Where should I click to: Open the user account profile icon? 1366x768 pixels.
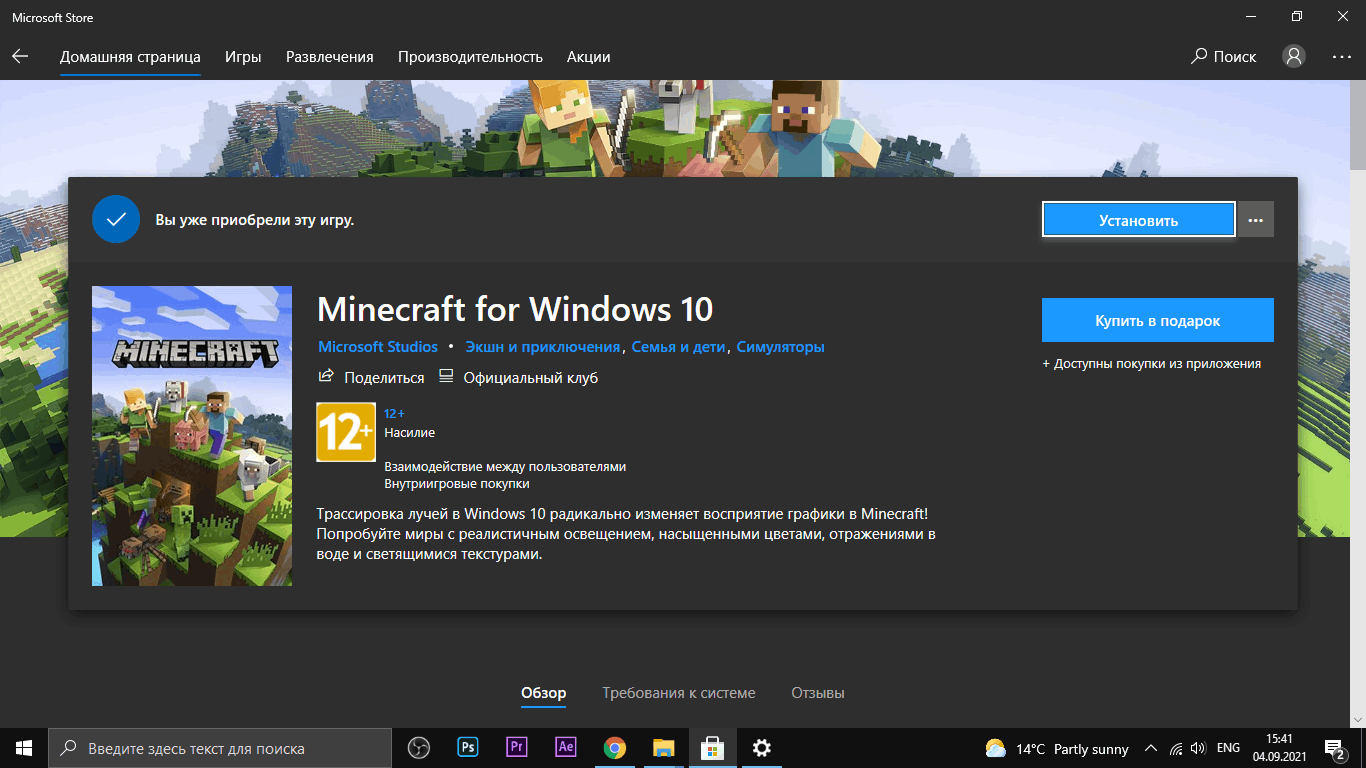(1294, 56)
